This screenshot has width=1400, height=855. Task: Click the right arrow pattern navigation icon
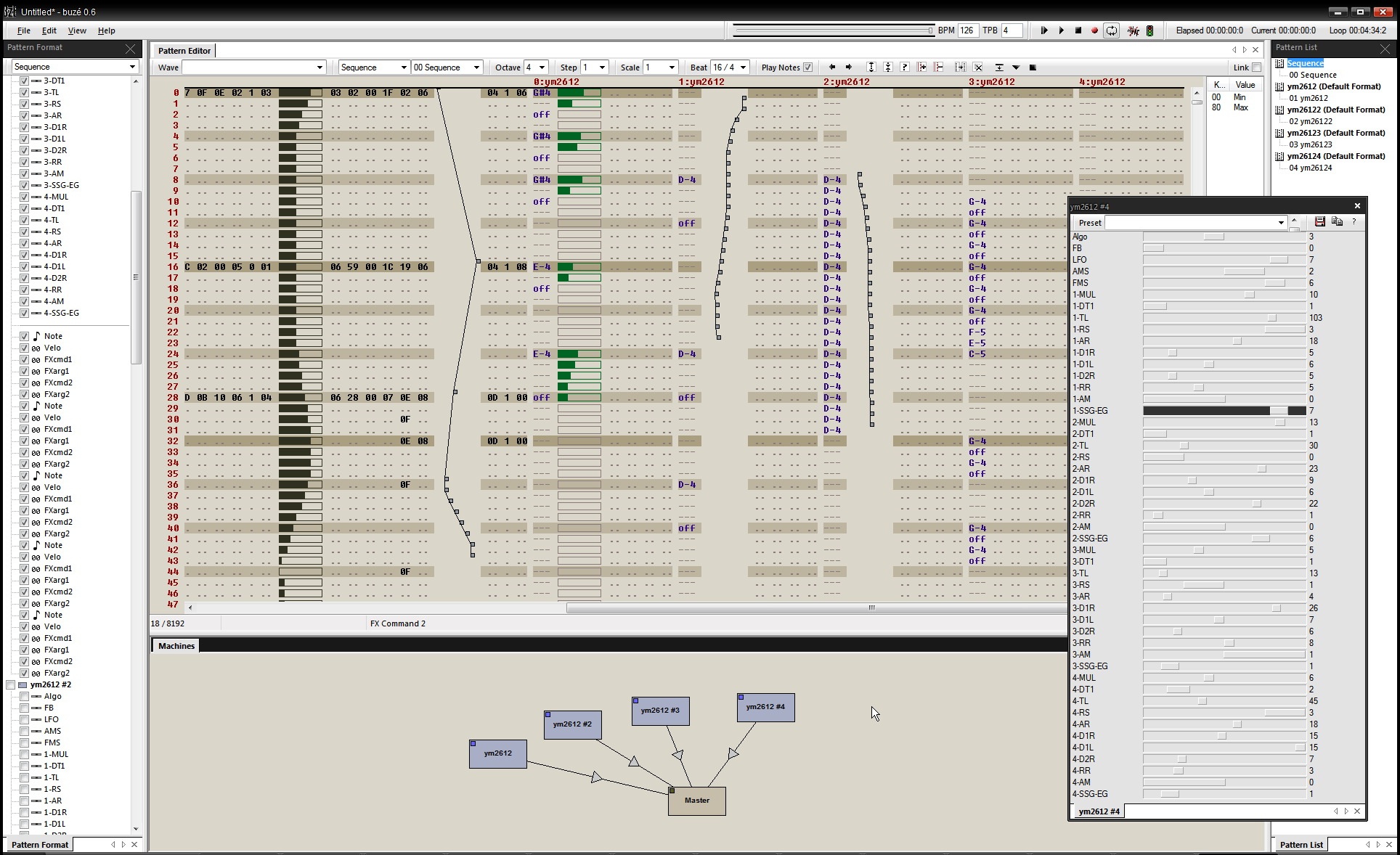[x=849, y=67]
